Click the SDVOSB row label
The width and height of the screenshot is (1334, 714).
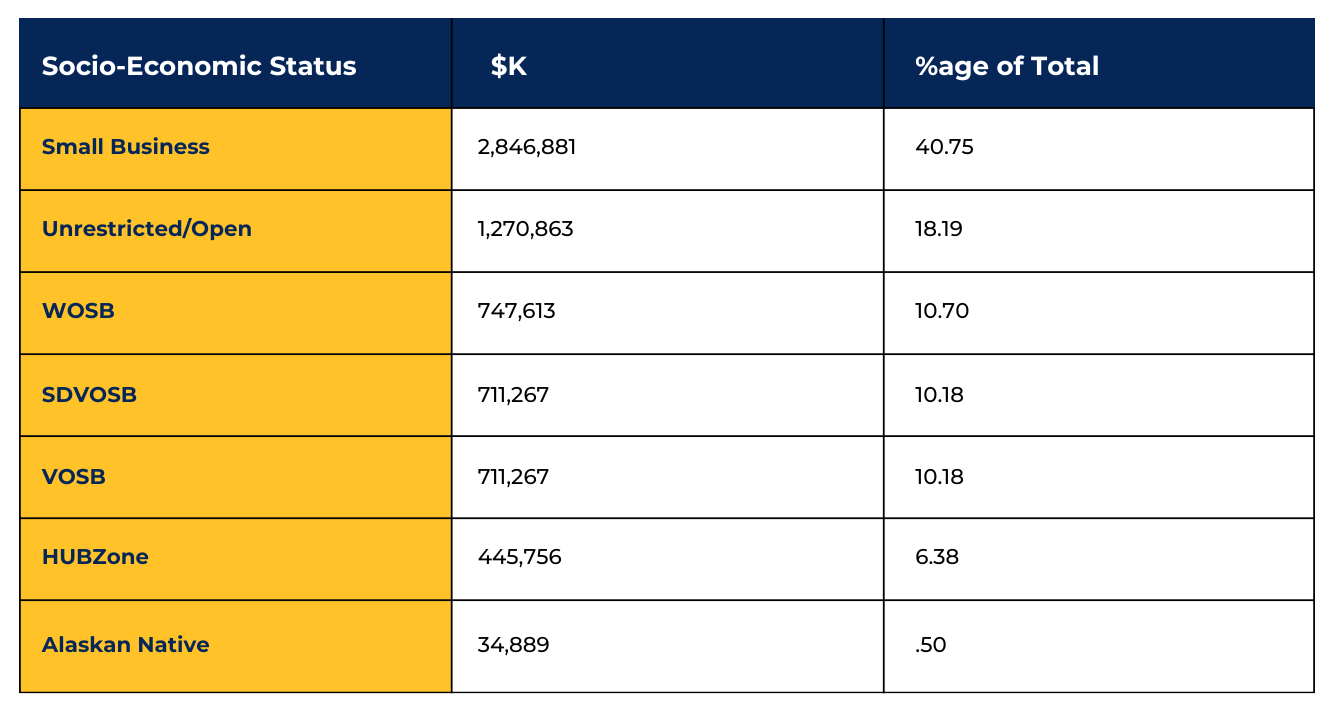89,395
